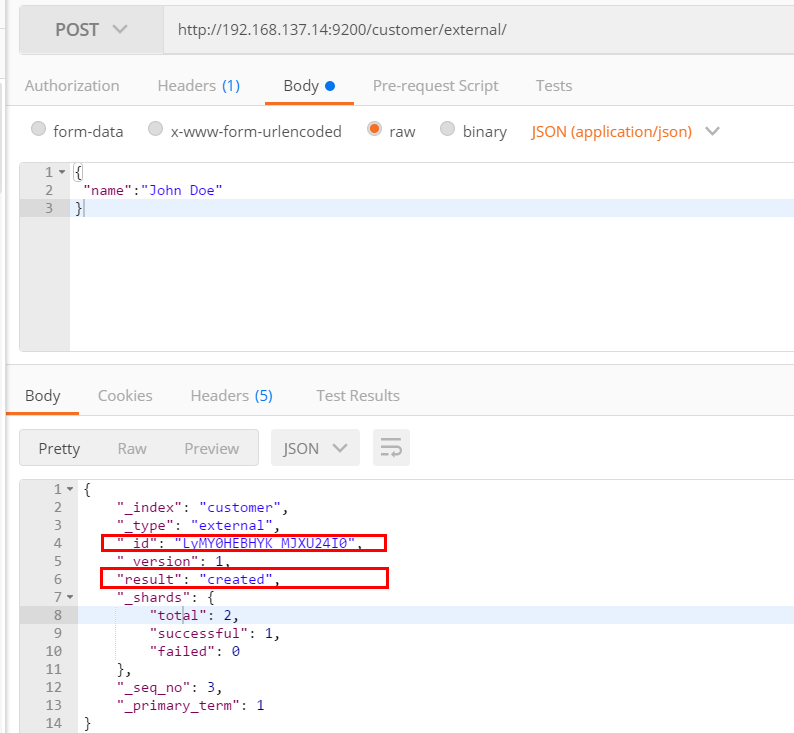Open the Tests tab

pos(554,86)
